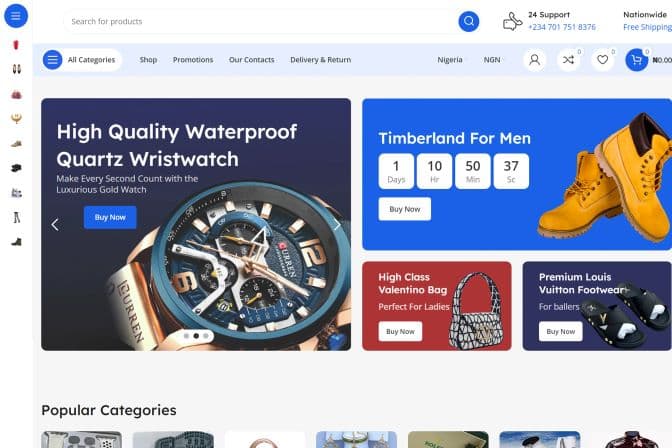Image resolution: width=672 pixels, height=448 pixels.
Task: Focus the Search for products field
Action: (x=261, y=21)
